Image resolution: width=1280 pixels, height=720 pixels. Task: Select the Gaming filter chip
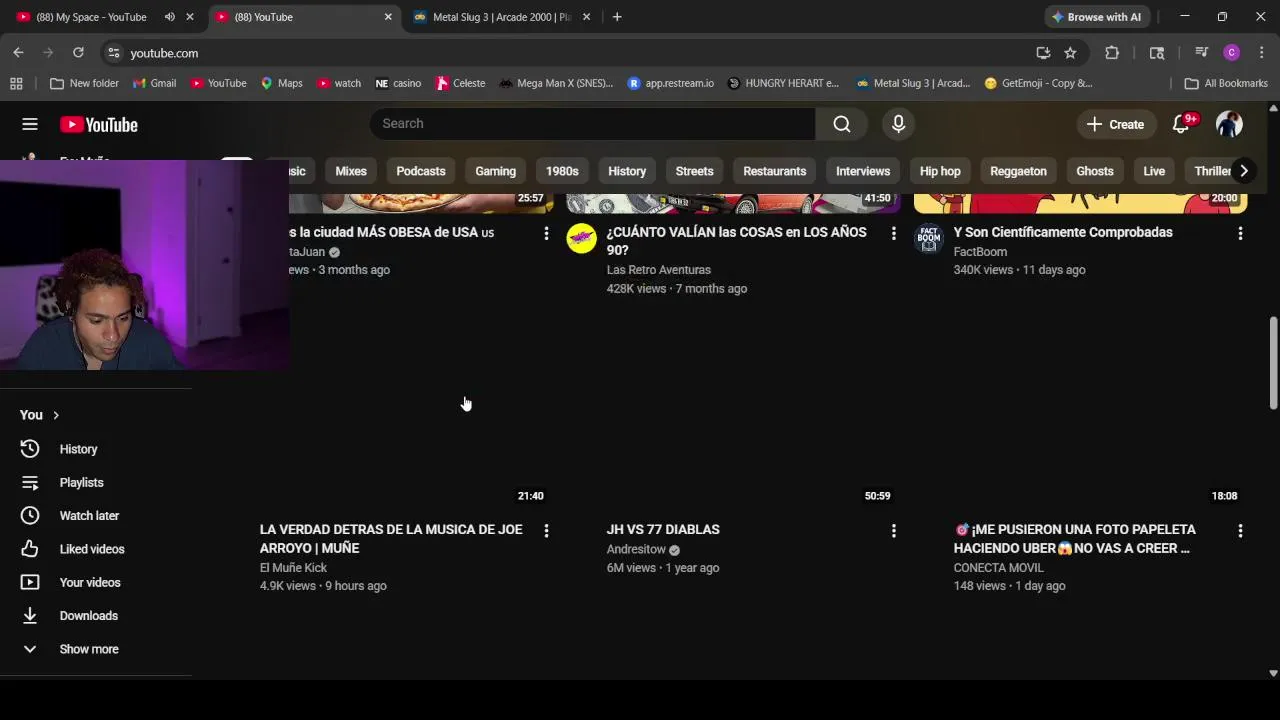pyautogui.click(x=495, y=171)
